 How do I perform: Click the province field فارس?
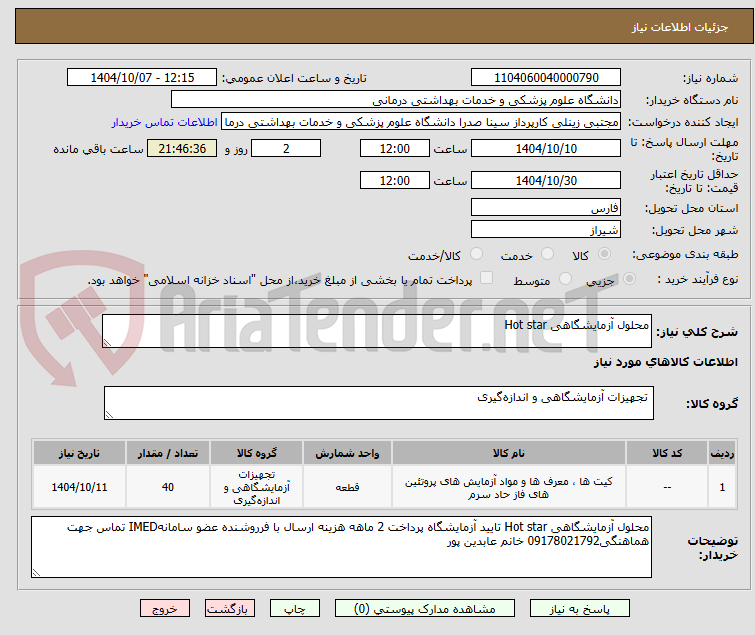coord(546,207)
